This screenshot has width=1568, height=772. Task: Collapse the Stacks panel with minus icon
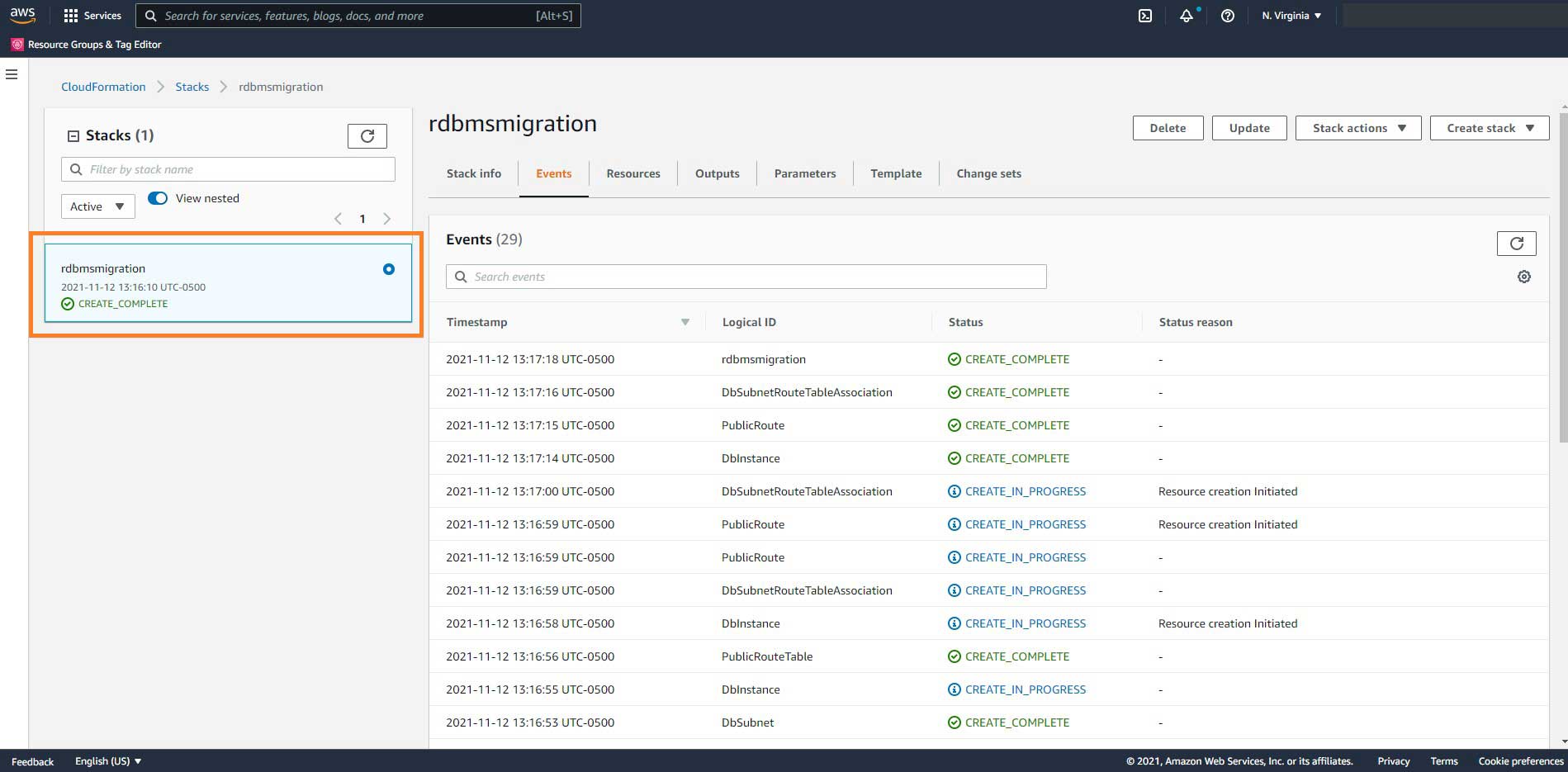coord(73,136)
